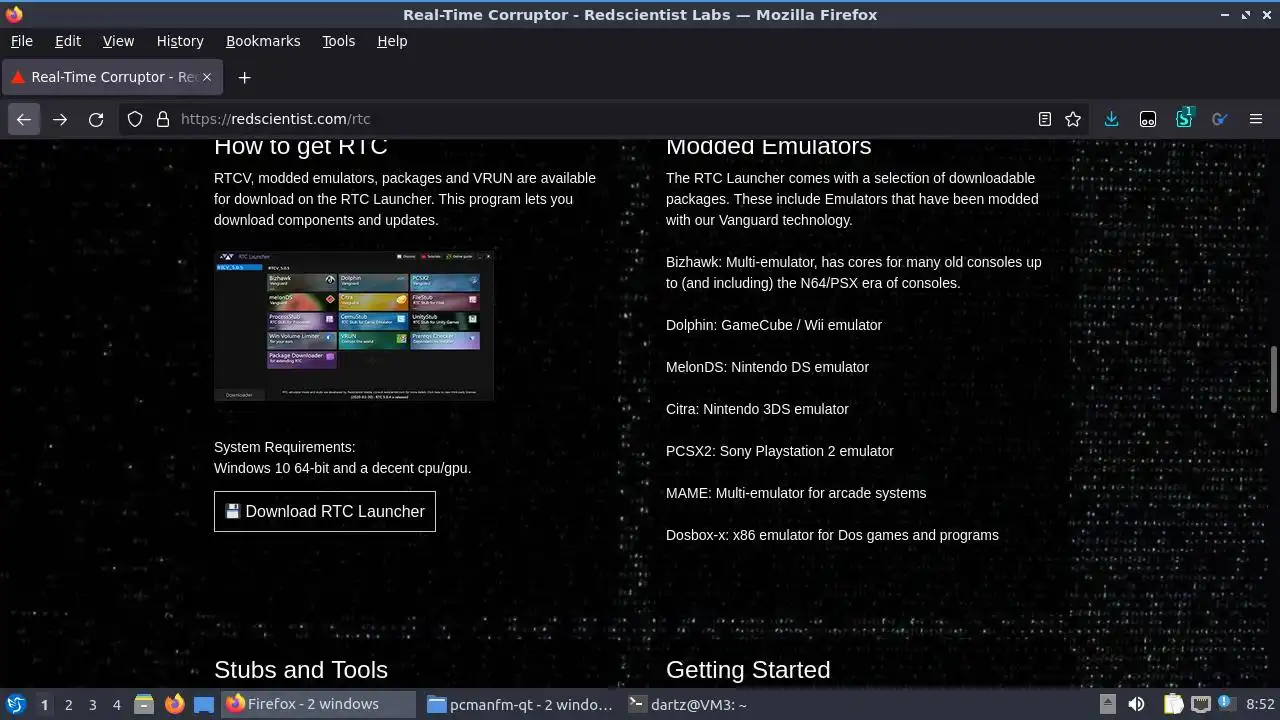Click the 'Citra: Nintendo 3DS emulator' line

point(757,409)
